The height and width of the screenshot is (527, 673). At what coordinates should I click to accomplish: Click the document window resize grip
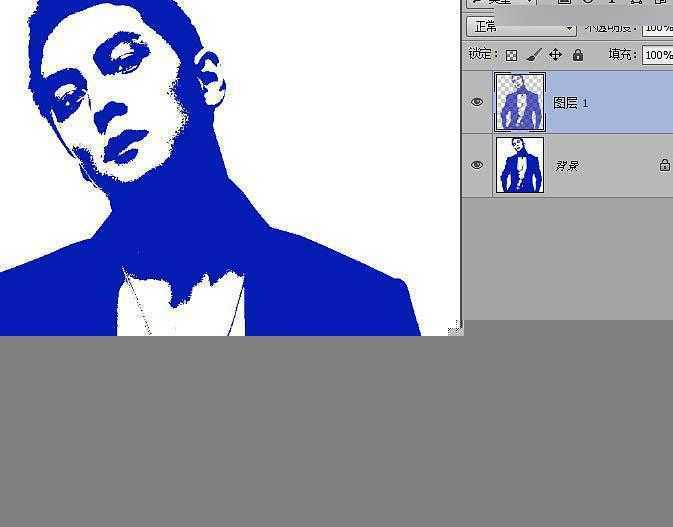(x=455, y=328)
